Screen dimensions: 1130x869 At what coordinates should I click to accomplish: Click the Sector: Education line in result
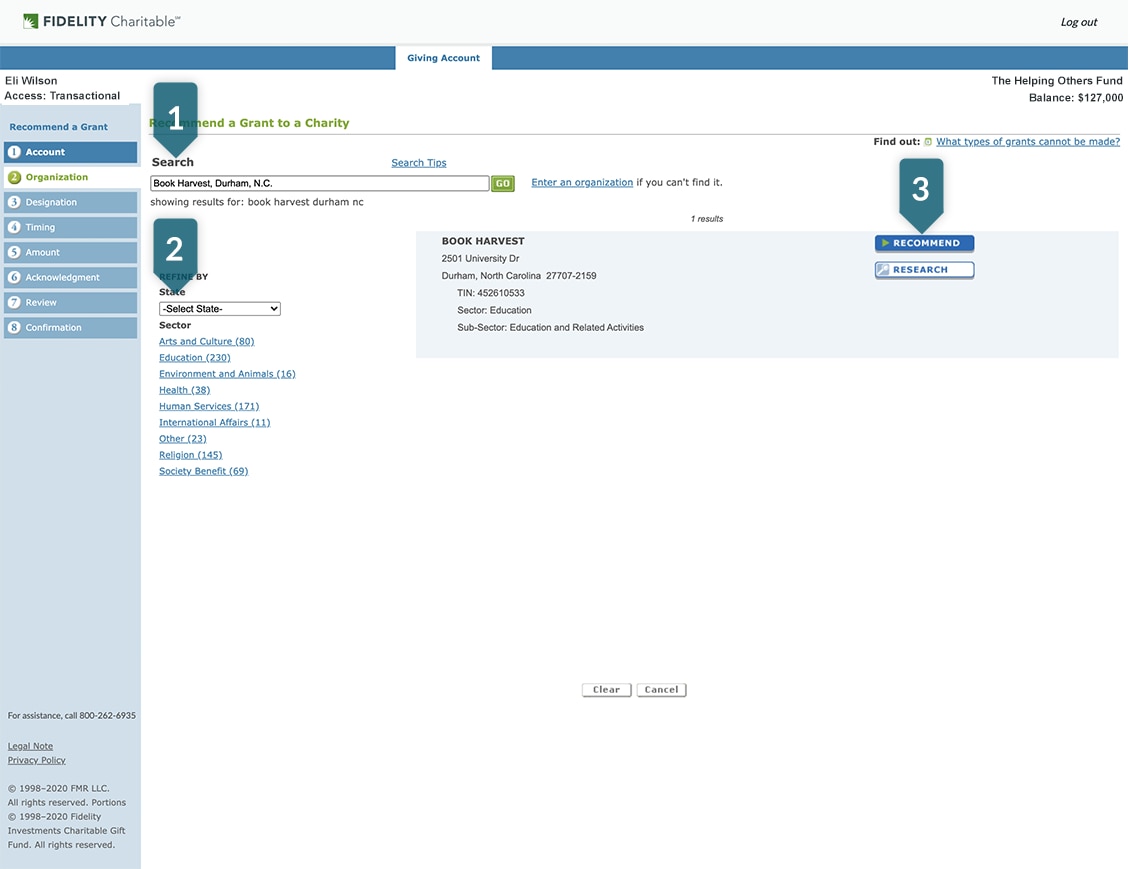pyautogui.click(x=494, y=311)
